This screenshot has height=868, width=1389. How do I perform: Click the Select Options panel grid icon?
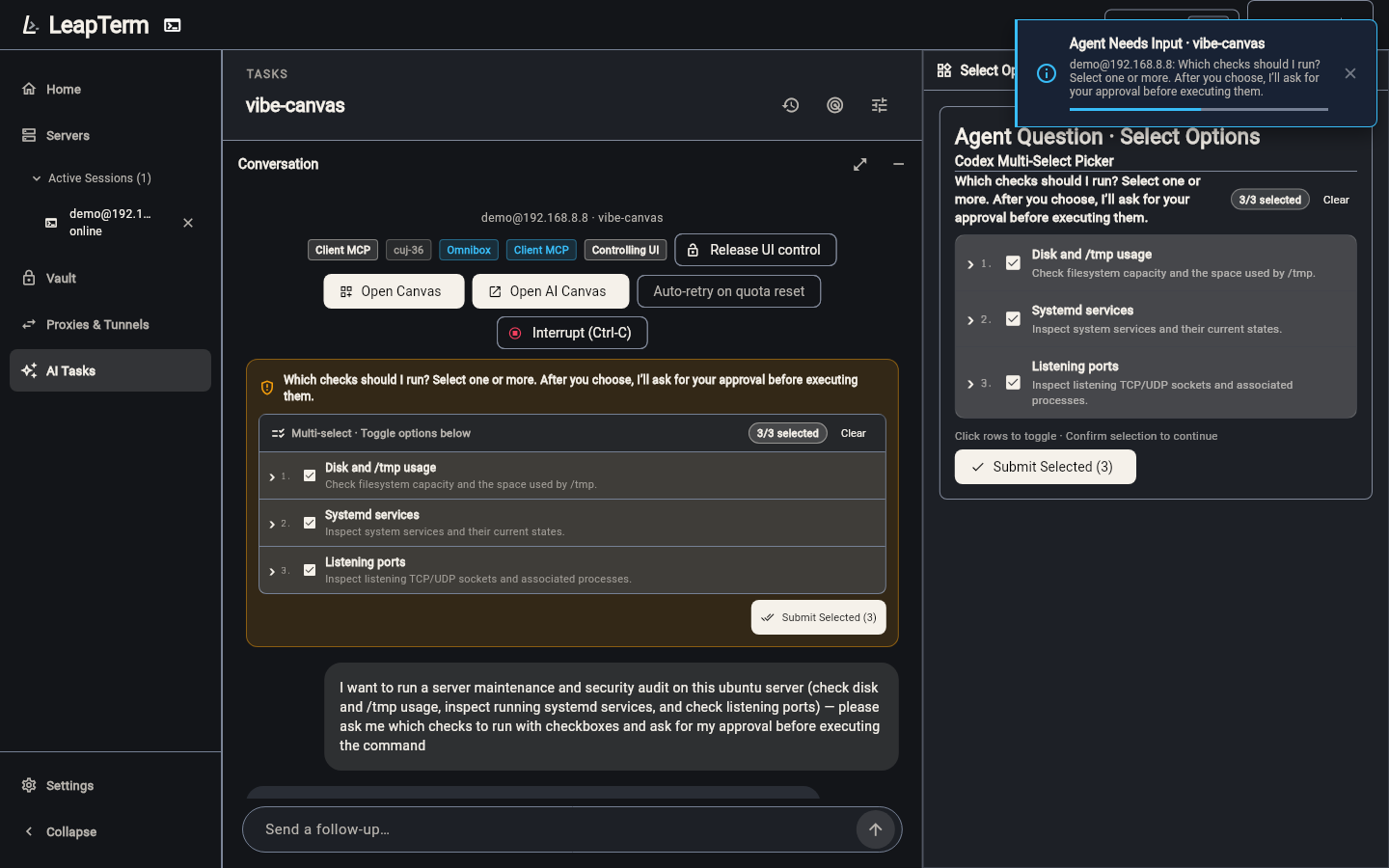(944, 70)
